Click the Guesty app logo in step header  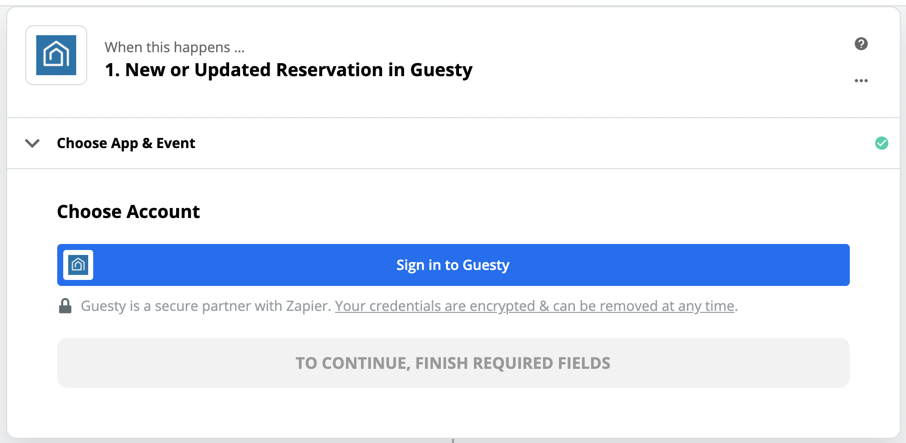pos(56,55)
